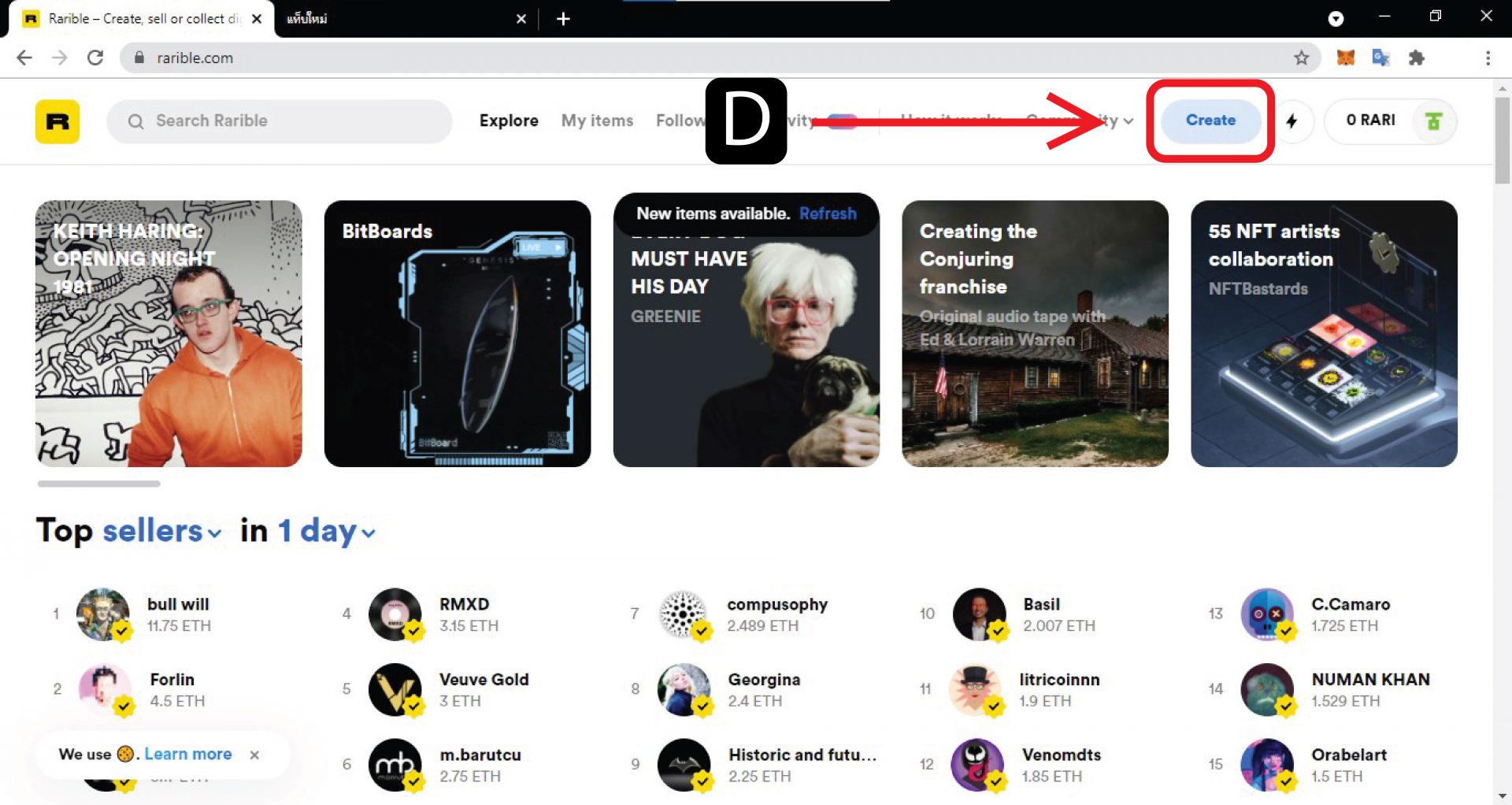1512x805 pixels.
Task: Open the lightning bolt quick menu
Action: pos(1291,121)
